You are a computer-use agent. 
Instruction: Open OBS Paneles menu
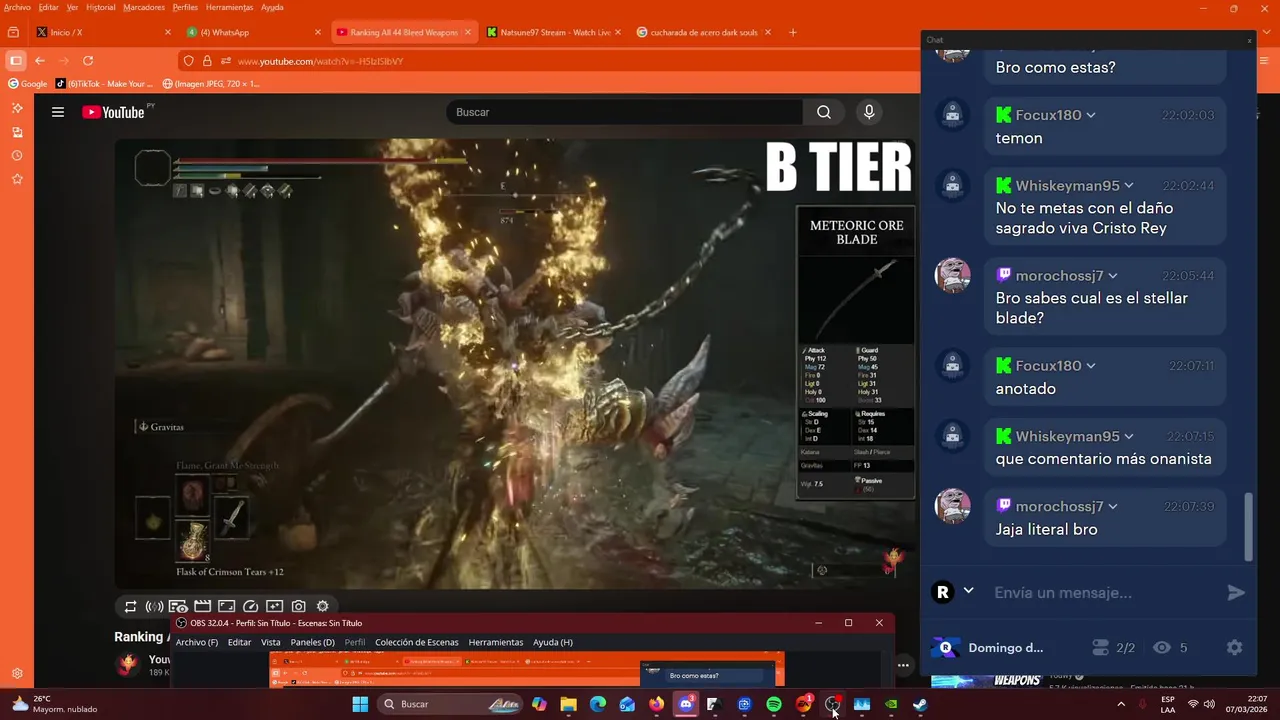pos(312,642)
